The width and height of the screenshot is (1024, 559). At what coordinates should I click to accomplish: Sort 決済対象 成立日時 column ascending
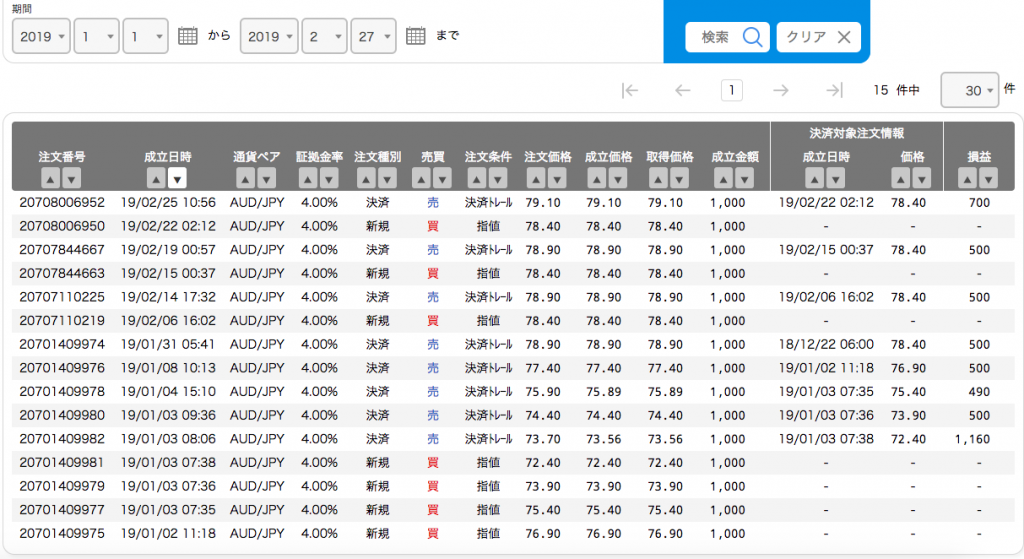(815, 178)
